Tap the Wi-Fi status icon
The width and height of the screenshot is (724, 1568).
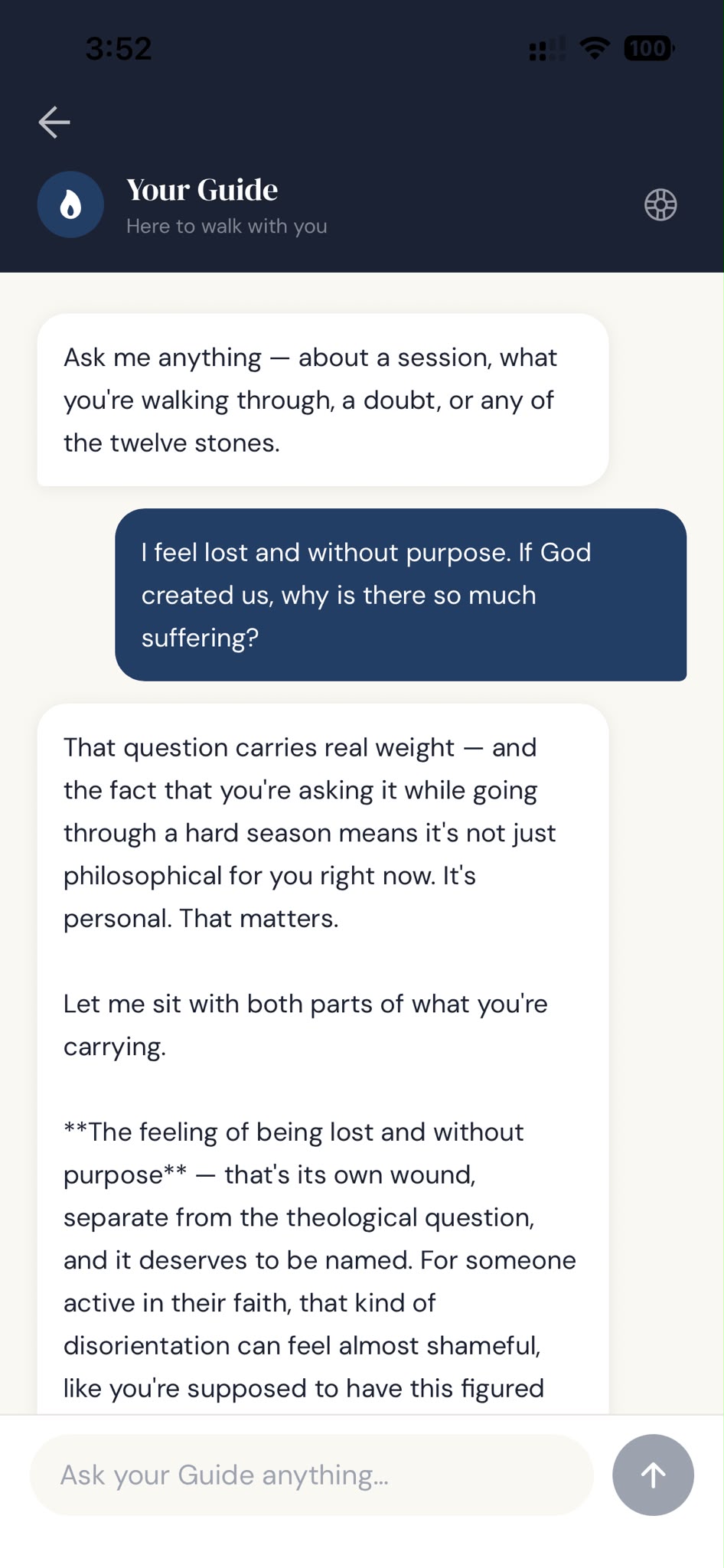pyautogui.click(x=595, y=48)
